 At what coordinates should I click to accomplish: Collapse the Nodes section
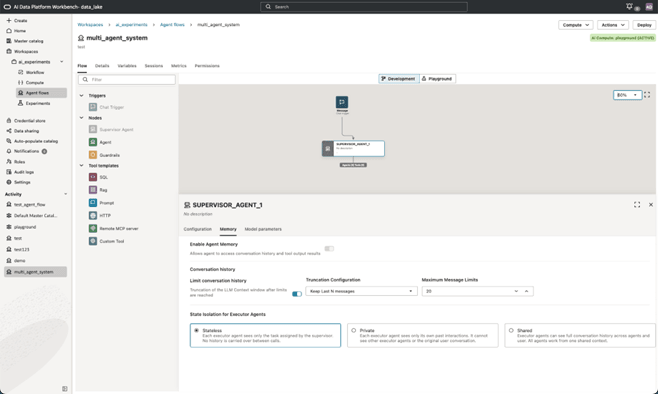(x=81, y=118)
